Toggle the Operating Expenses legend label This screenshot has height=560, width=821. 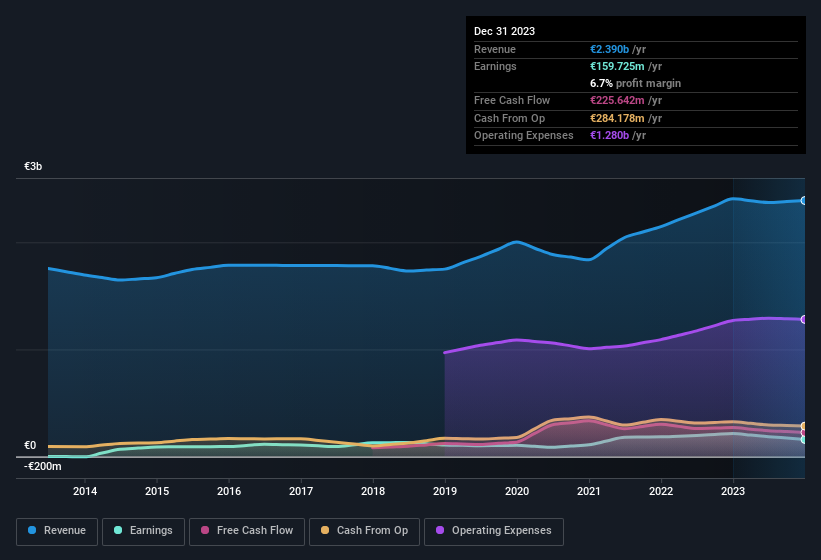[501, 530]
